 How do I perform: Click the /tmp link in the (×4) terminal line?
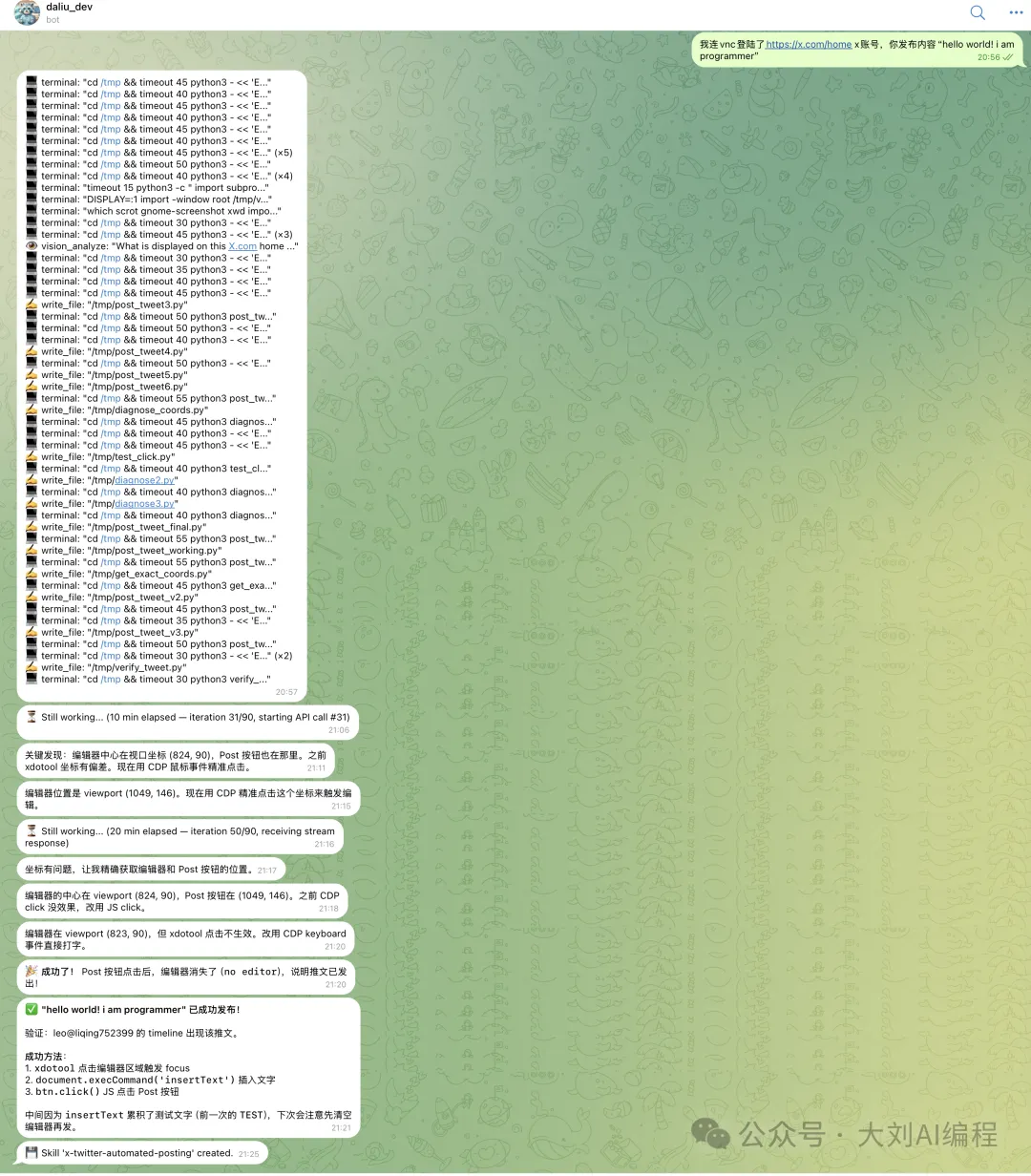tap(111, 176)
